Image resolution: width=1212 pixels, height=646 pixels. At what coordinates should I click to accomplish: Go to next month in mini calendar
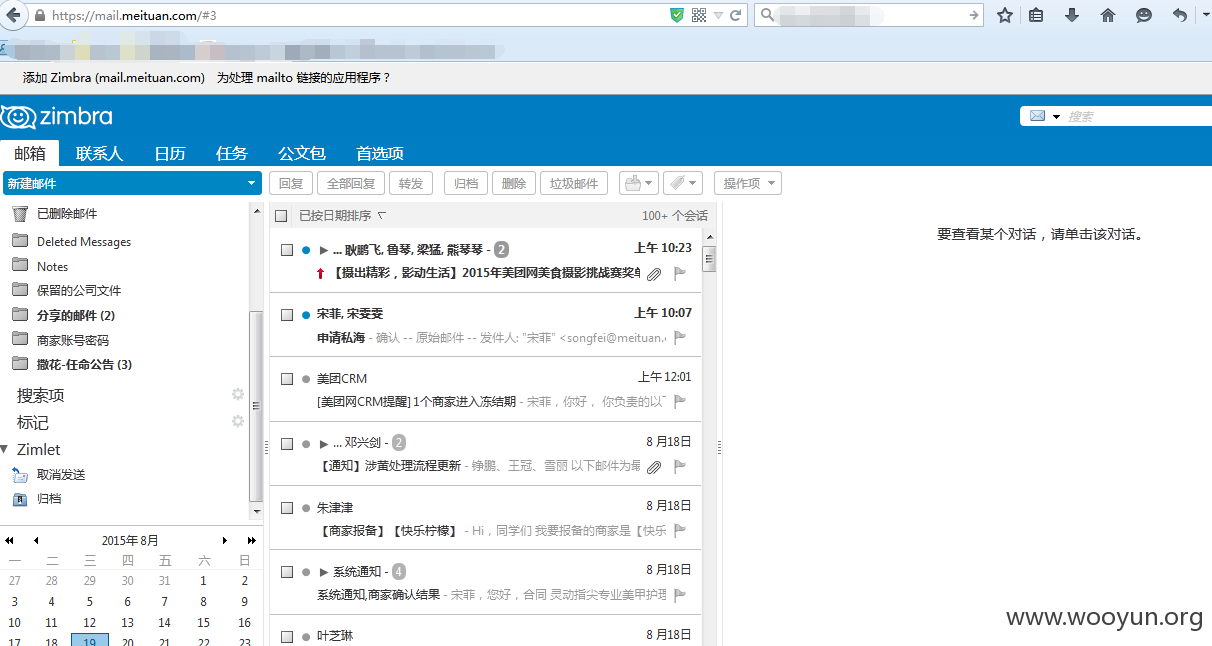coord(225,540)
